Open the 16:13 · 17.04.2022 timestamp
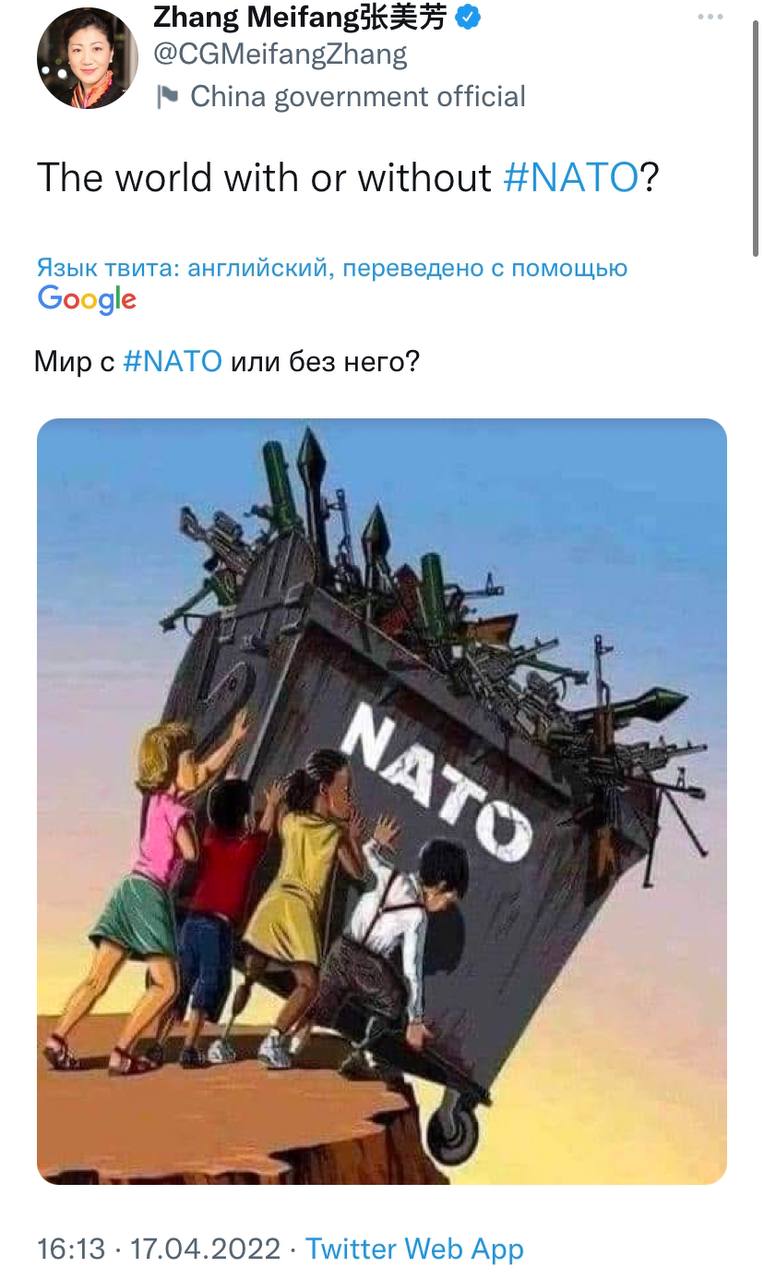The height and width of the screenshot is (1280, 764). [160, 1249]
